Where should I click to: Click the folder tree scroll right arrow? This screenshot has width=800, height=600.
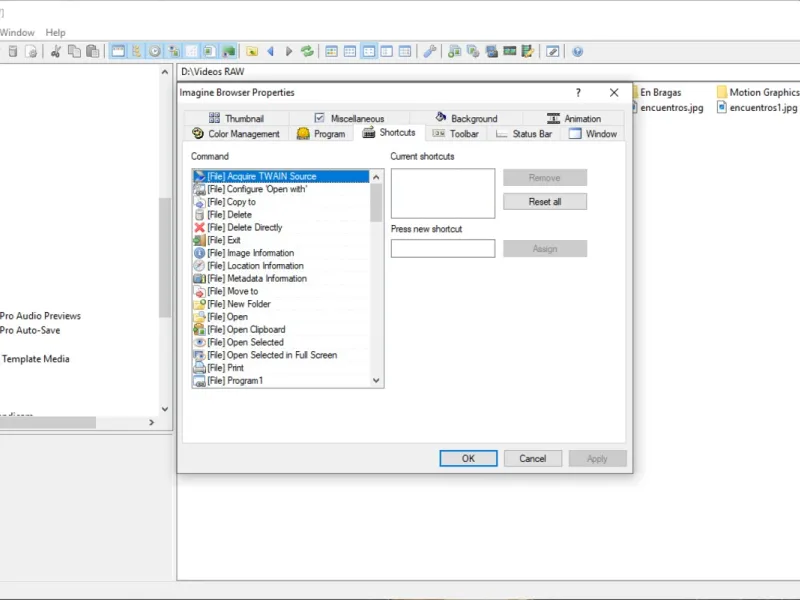(151, 422)
